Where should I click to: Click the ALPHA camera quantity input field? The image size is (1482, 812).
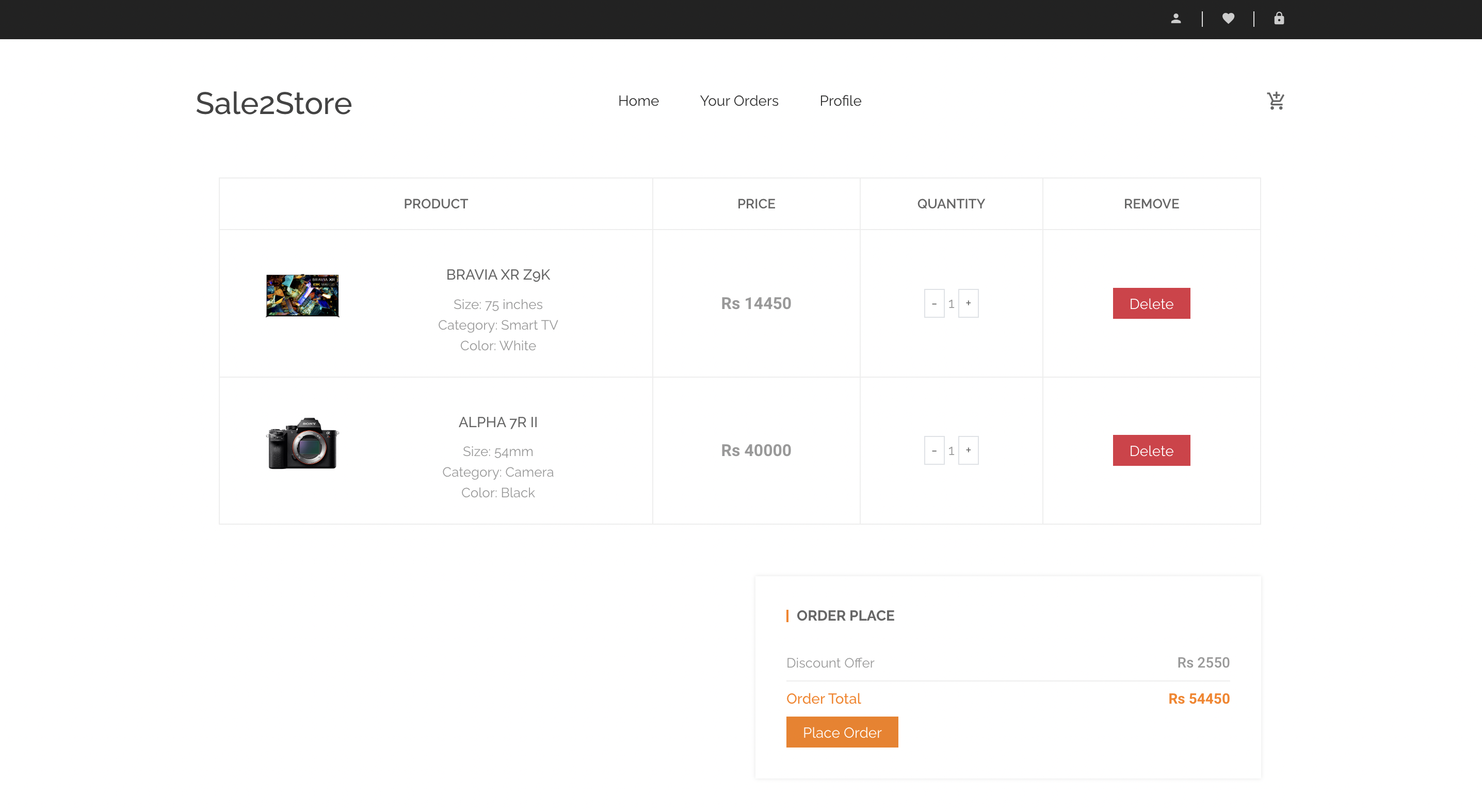951,450
